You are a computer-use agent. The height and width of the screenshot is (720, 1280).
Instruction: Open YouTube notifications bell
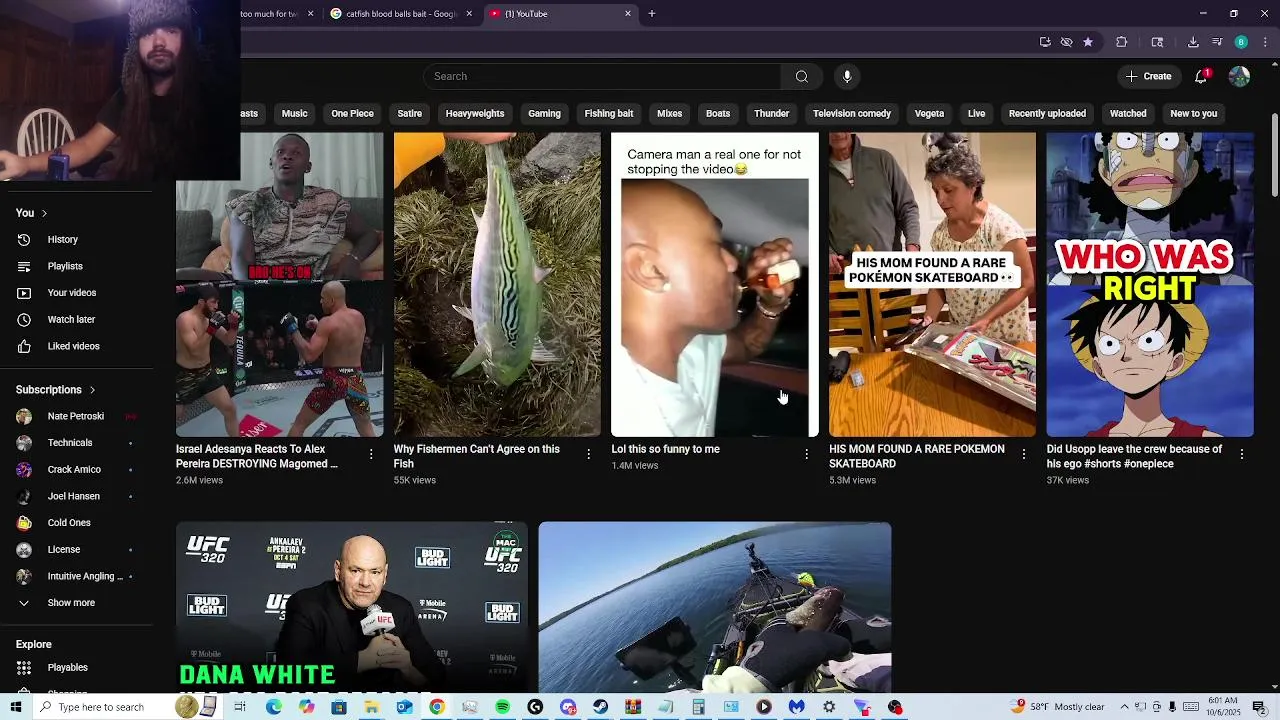(x=1202, y=76)
